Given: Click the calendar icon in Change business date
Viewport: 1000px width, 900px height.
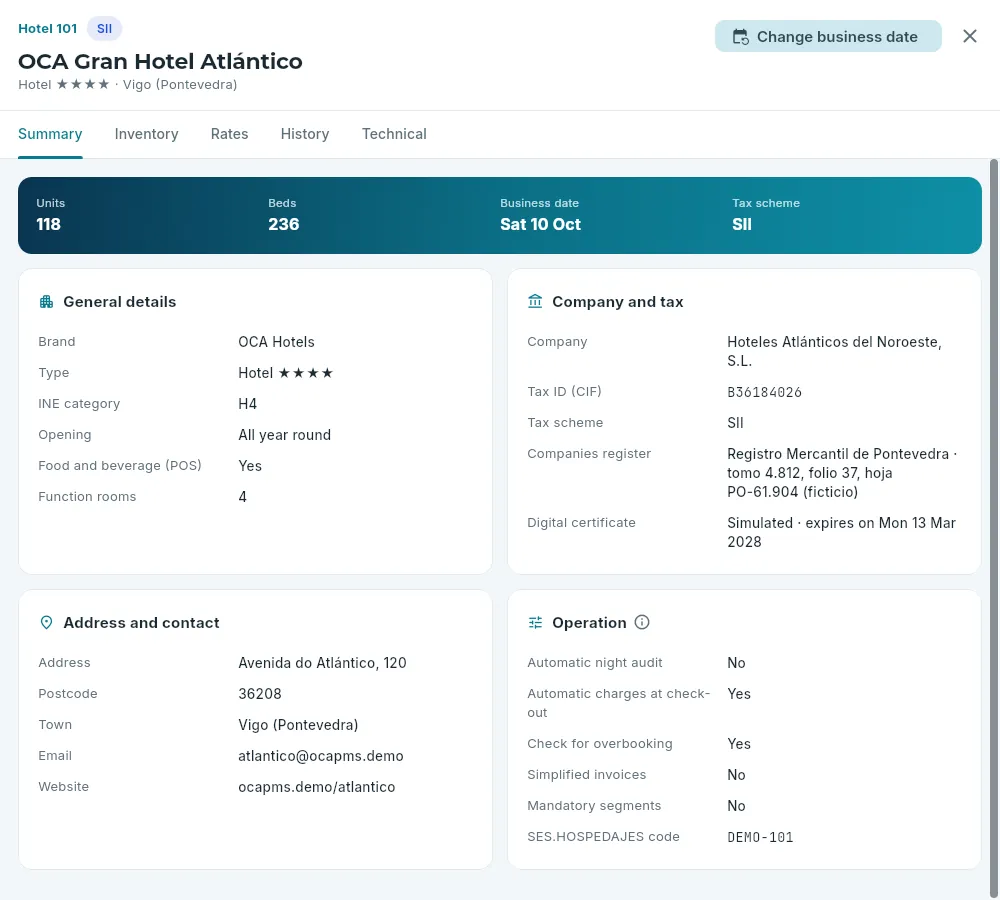Looking at the screenshot, I should tap(740, 37).
